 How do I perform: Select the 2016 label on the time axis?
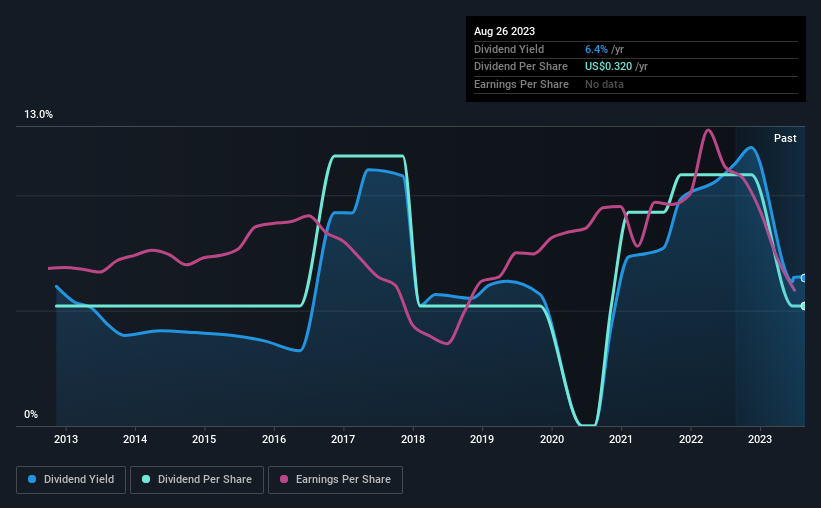pos(274,439)
